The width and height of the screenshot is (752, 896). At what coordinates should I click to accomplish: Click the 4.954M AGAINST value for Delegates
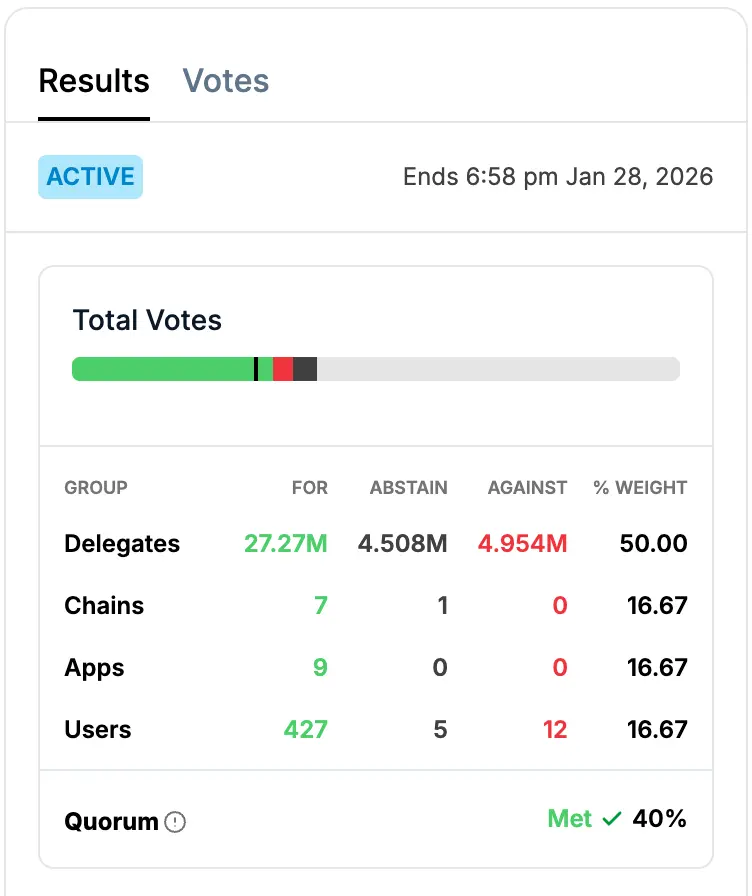tap(521, 544)
